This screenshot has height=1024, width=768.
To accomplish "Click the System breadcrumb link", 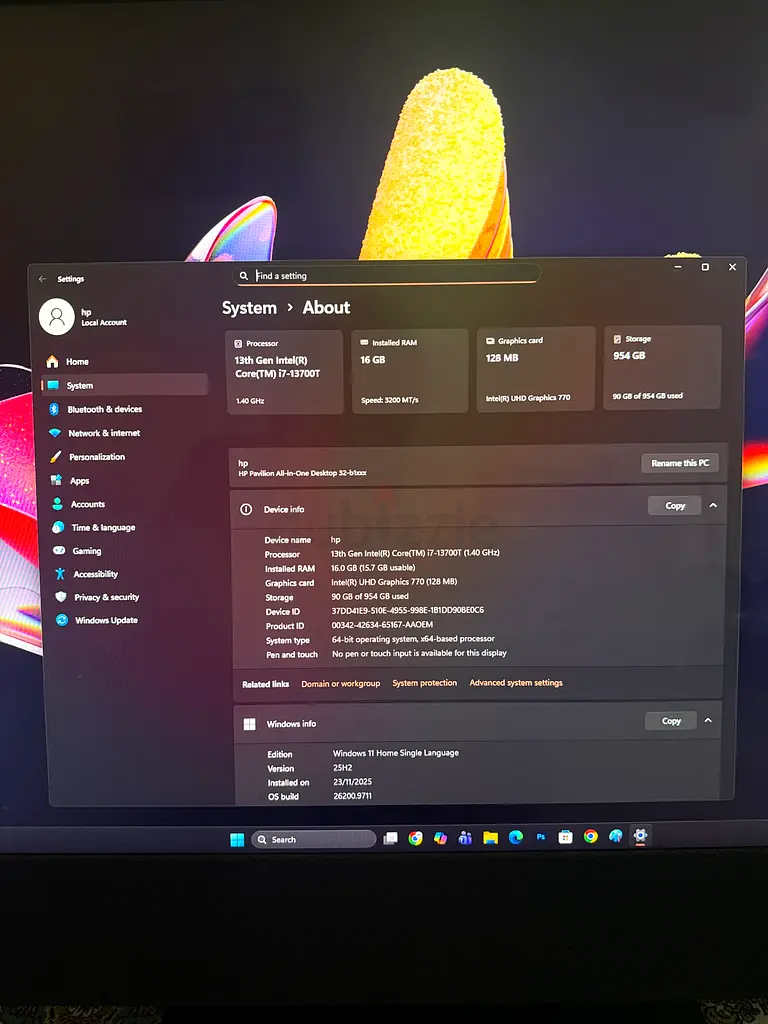I will point(249,308).
